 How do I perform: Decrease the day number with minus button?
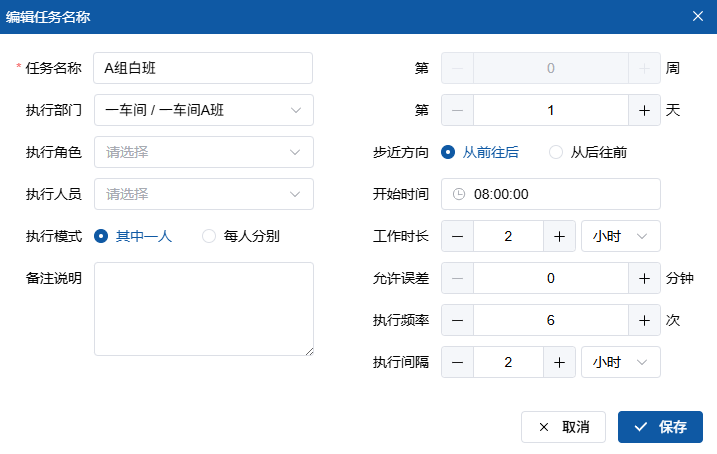457,110
